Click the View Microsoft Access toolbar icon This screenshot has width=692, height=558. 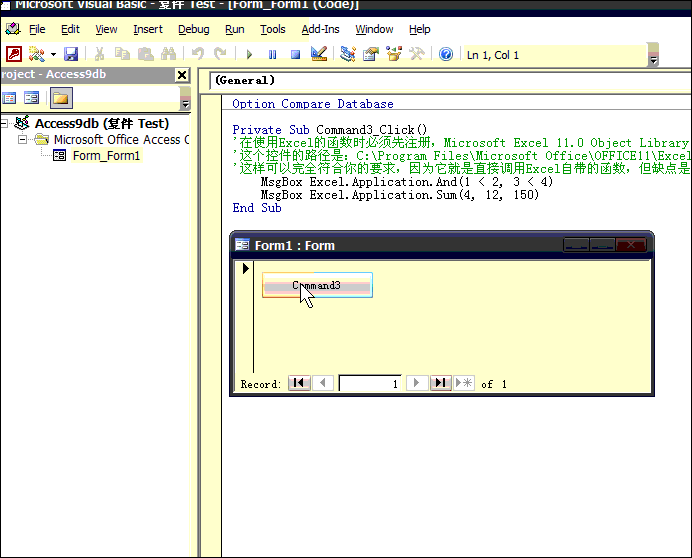click(x=14, y=54)
